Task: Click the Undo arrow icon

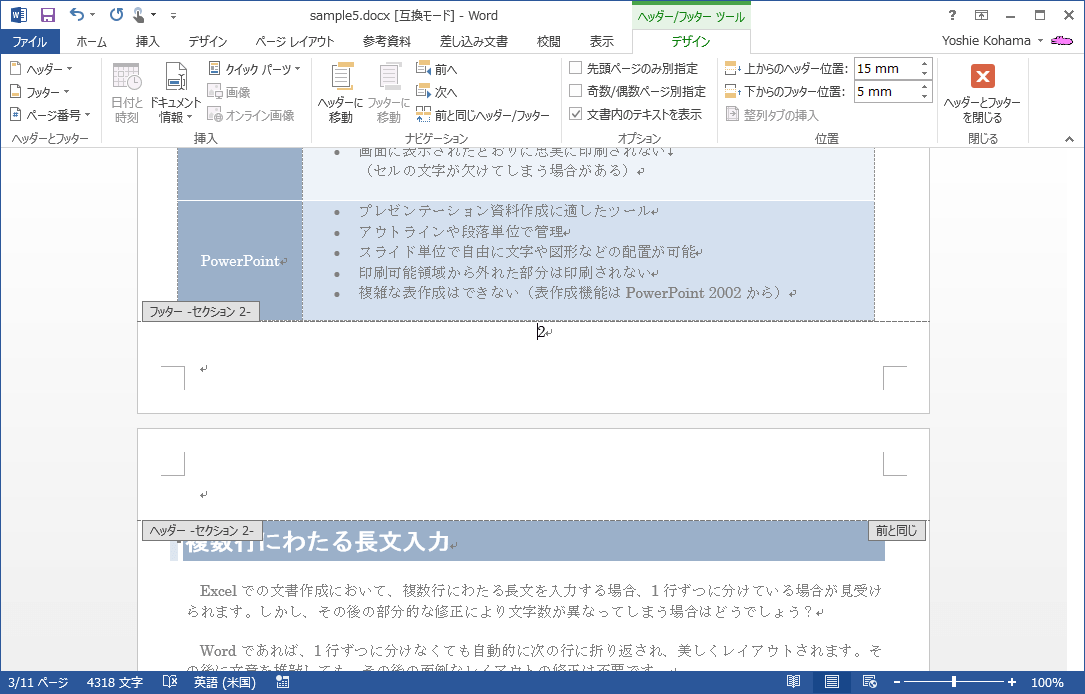Action: coord(77,15)
